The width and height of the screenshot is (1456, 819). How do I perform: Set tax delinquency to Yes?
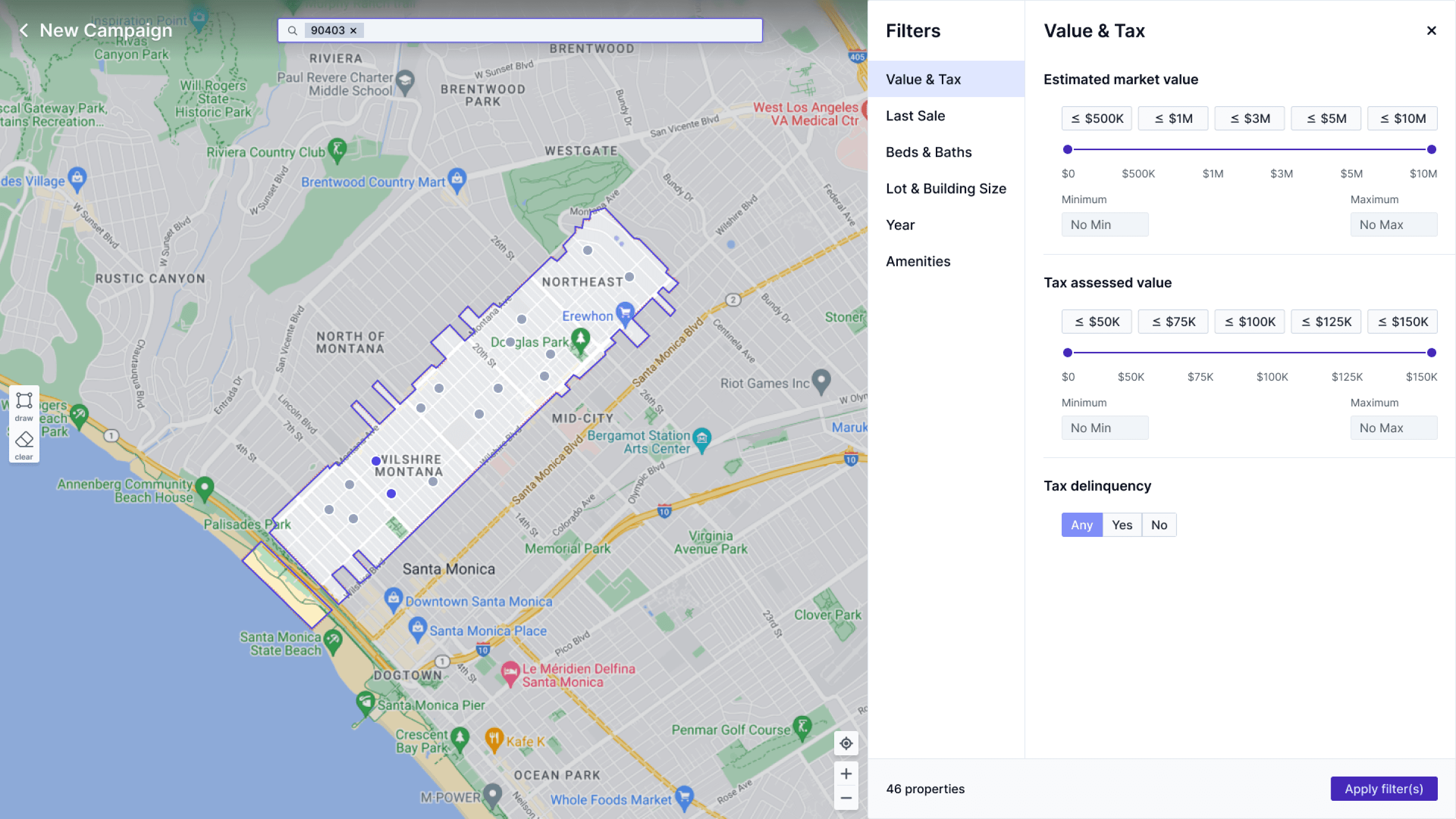point(1121,525)
